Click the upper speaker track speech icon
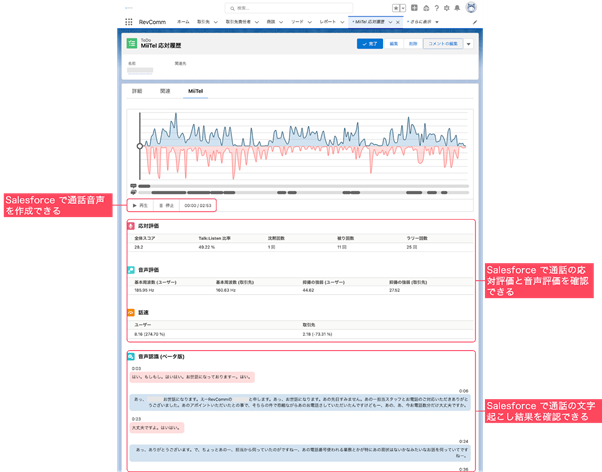The height and width of the screenshot is (472, 602). [x=133, y=186]
